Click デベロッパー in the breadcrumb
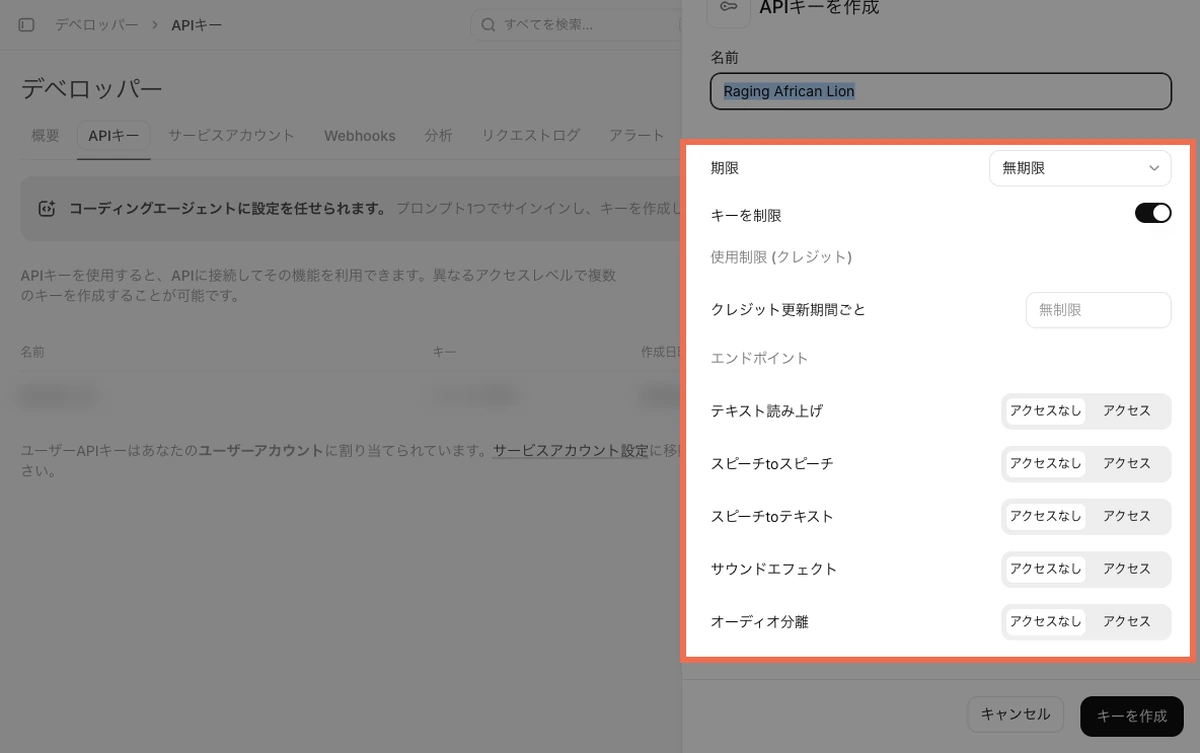Viewport: 1200px width, 753px height. click(x=96, y=24)
